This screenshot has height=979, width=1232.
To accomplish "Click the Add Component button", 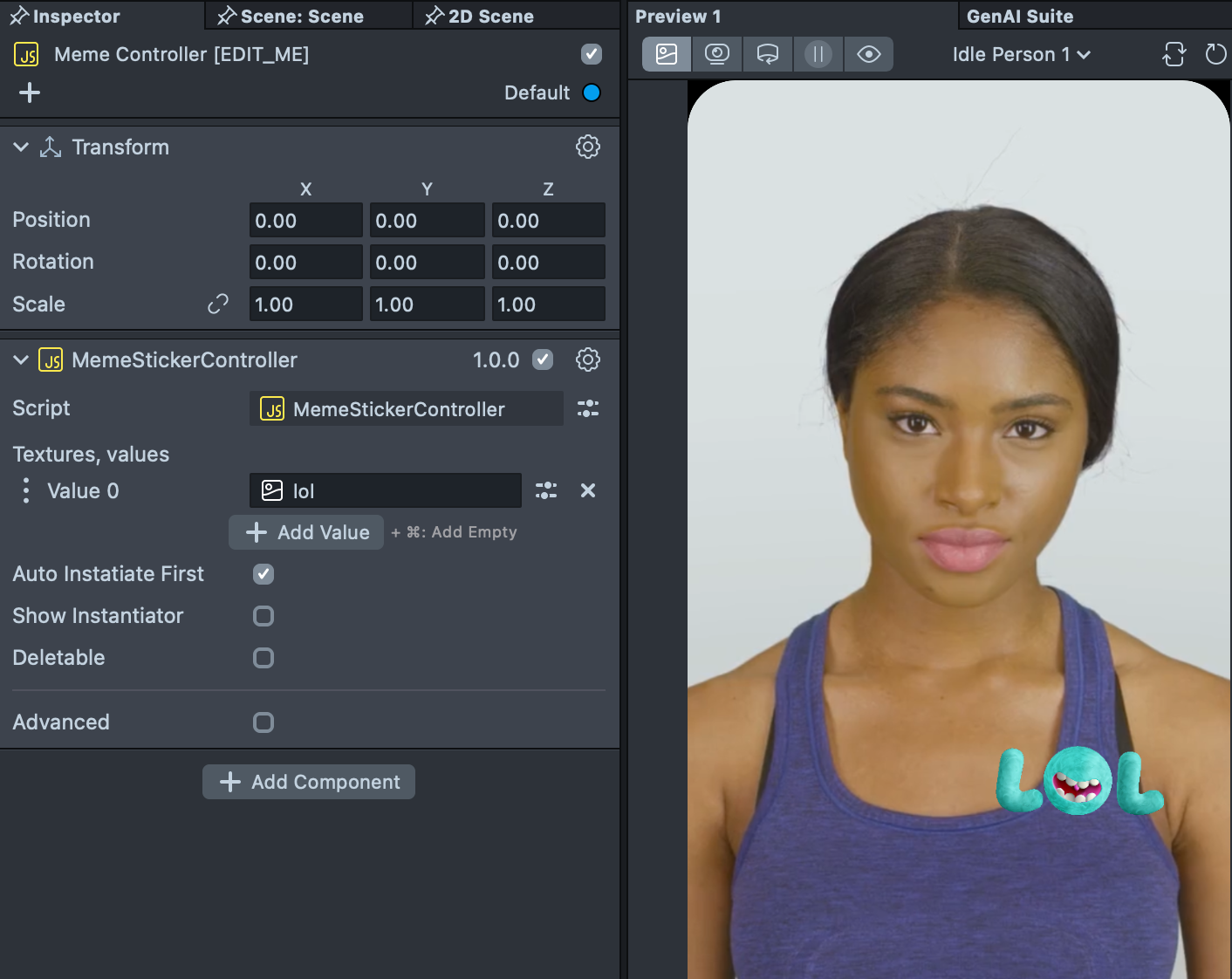I will point(309,782).
